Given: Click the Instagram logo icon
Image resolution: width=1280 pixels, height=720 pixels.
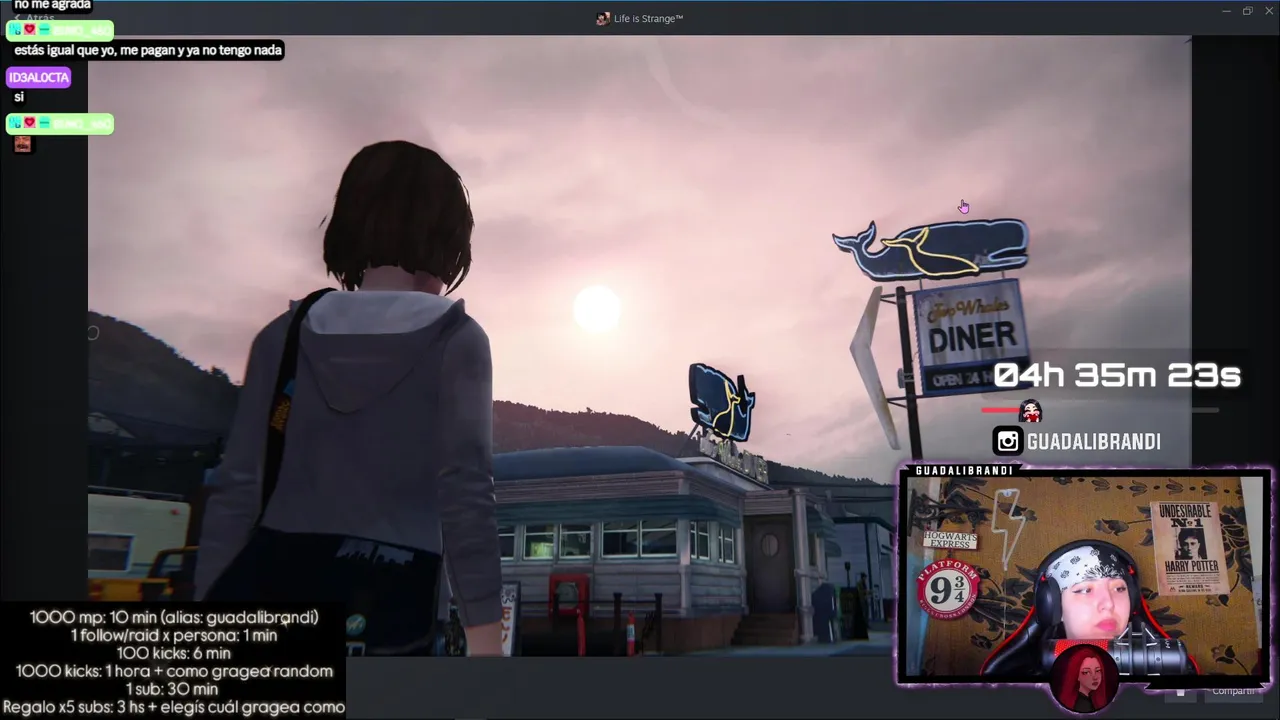Looking at the screenshot, I should (x=1007, y=441).
